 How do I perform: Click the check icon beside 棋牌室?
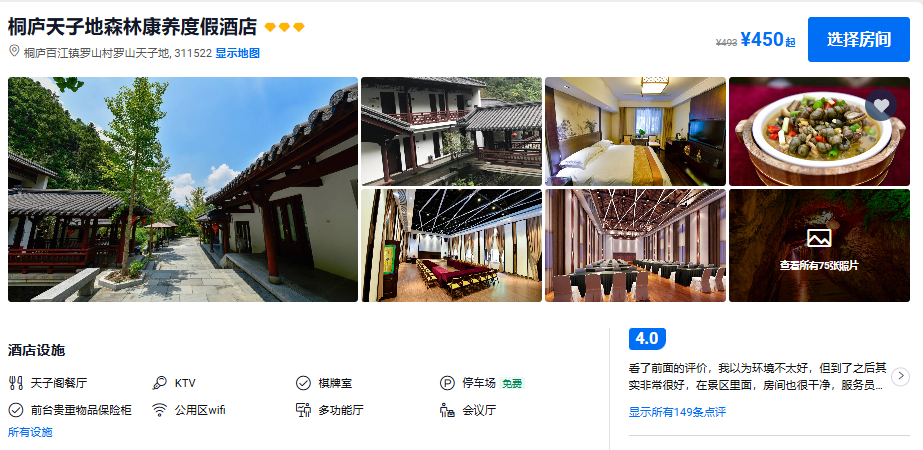(303, 383)
